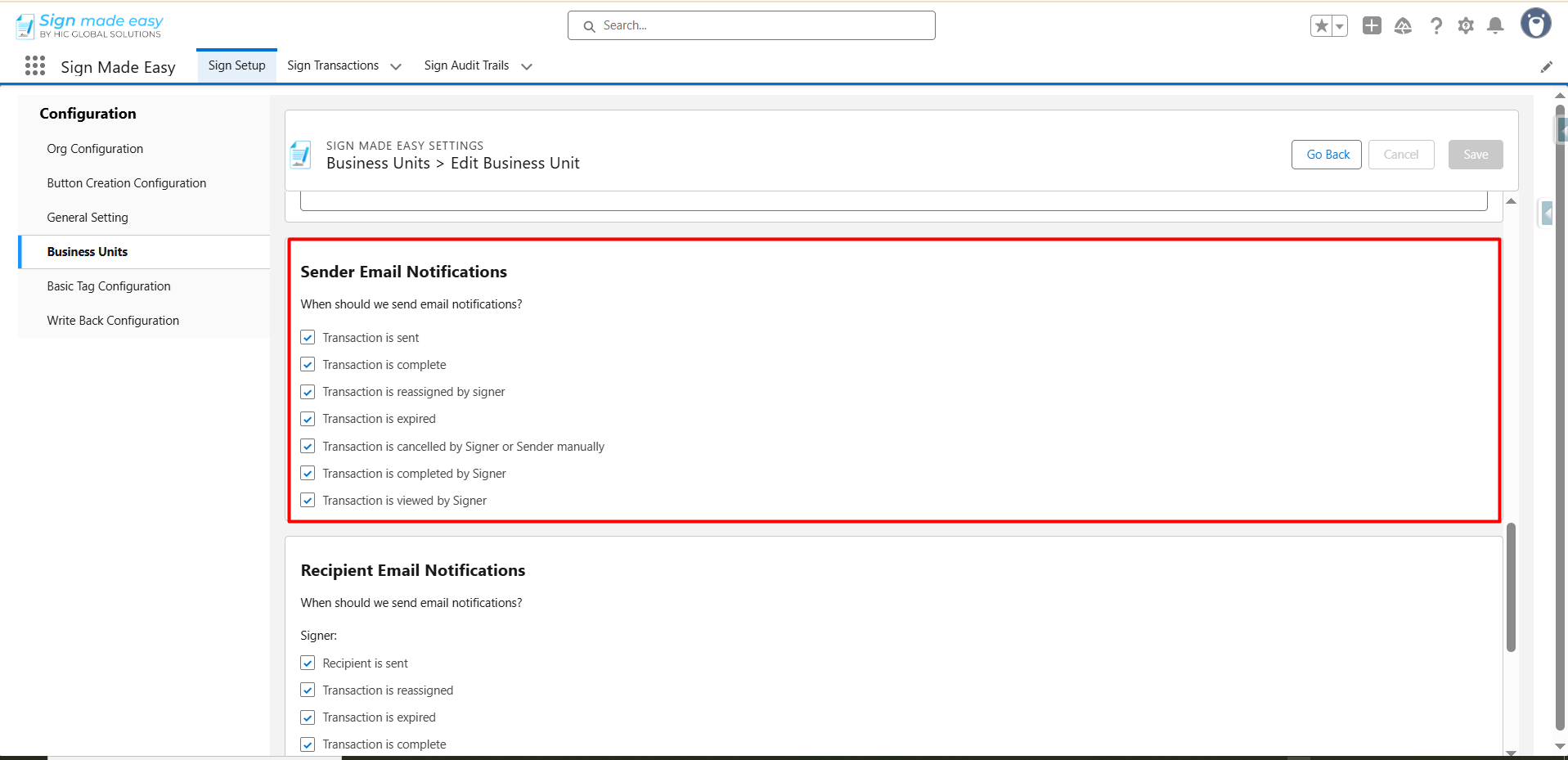Open the Global Actions plus icon
This screenshot has height=760, width=1568.
(1372, 26)
